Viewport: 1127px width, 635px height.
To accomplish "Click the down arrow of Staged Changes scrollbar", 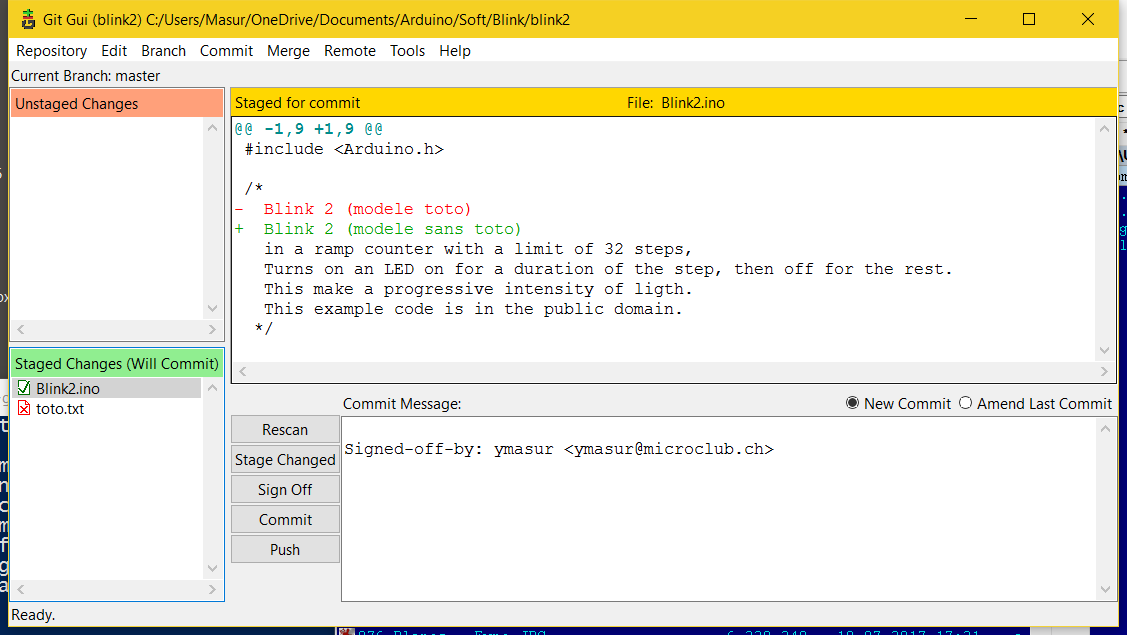I will (x=212, y=568).
